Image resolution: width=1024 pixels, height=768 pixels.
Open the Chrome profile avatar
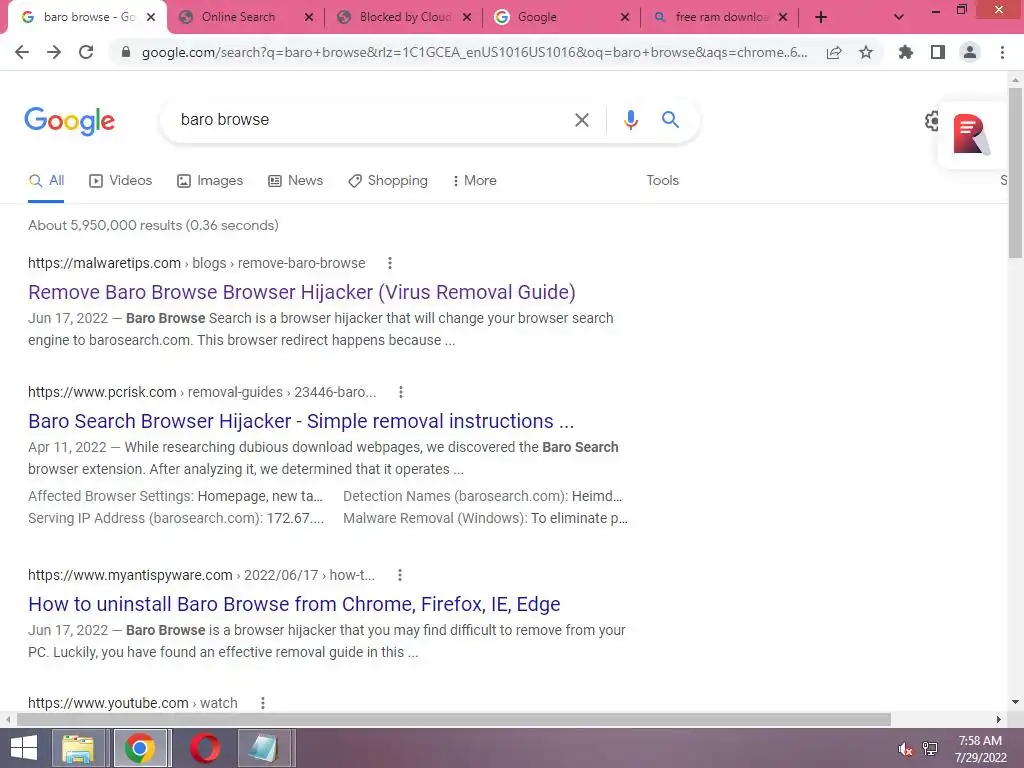pos(970,52)
